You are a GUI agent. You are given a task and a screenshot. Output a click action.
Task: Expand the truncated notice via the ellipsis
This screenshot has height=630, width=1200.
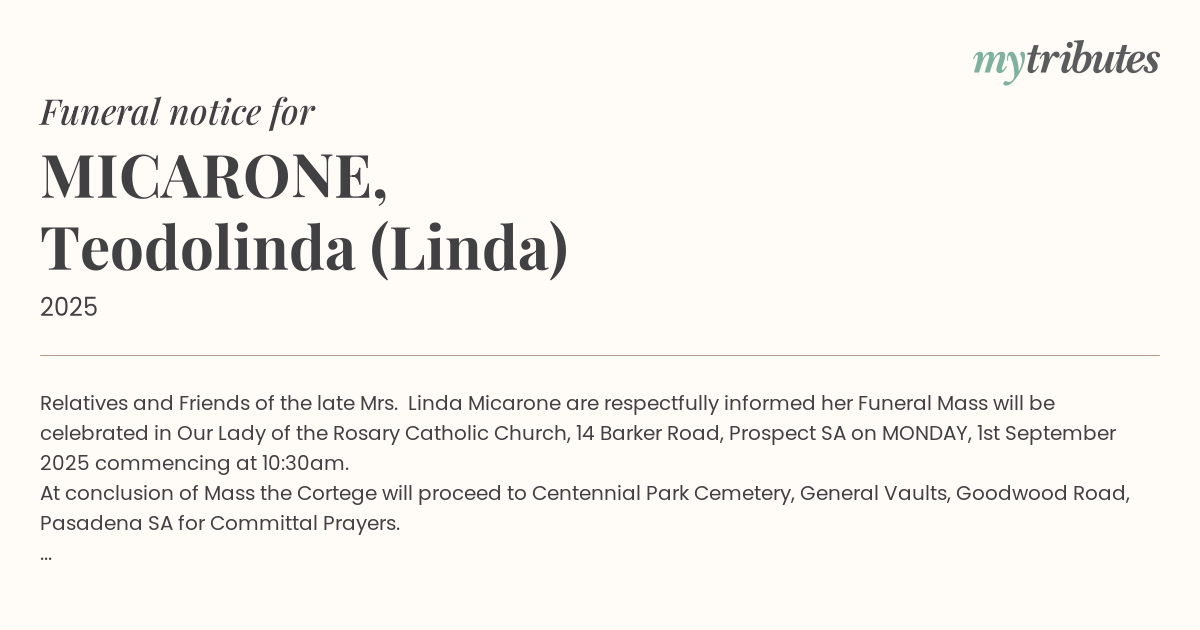point(46,554)
